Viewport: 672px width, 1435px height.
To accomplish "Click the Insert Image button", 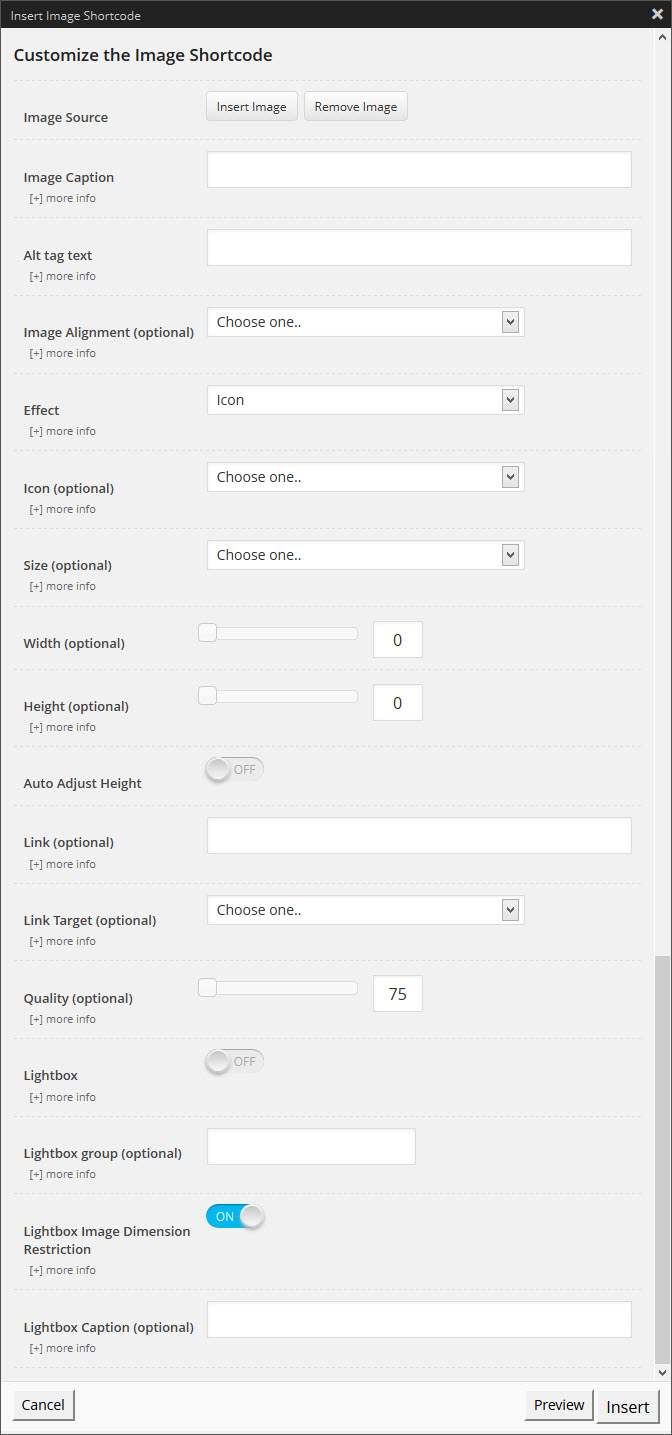I will (x=251, y=107).
